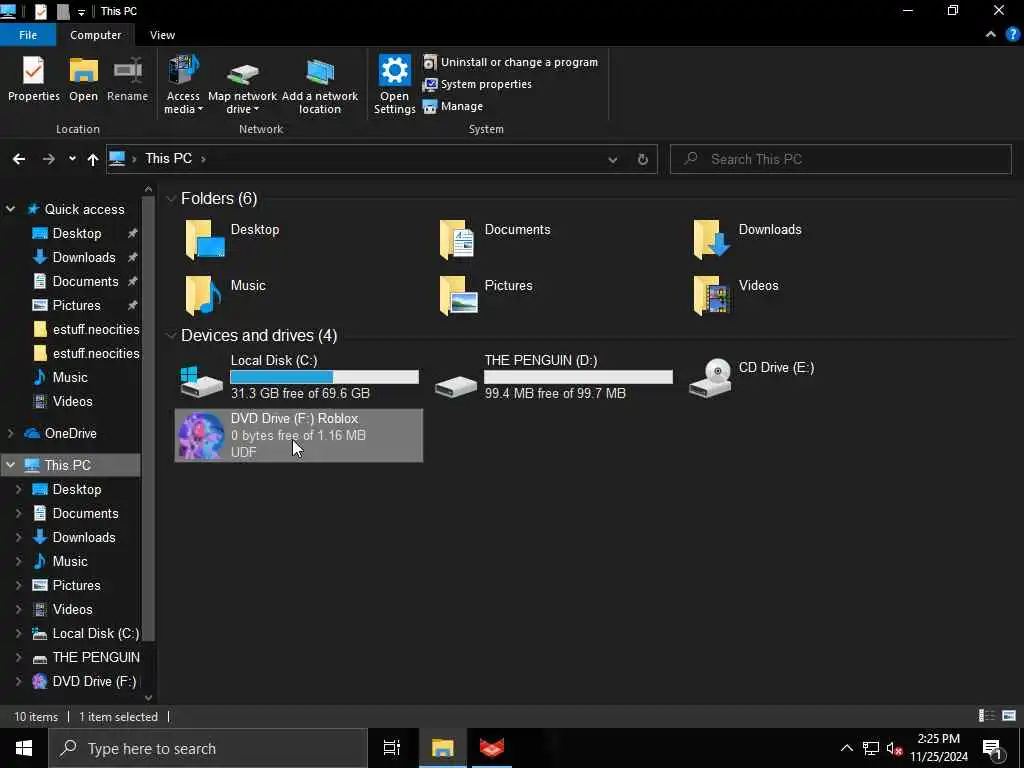Collapse the This PC tree node
1024x768 pixels.
pyautogui.click(x=10, y=465)
